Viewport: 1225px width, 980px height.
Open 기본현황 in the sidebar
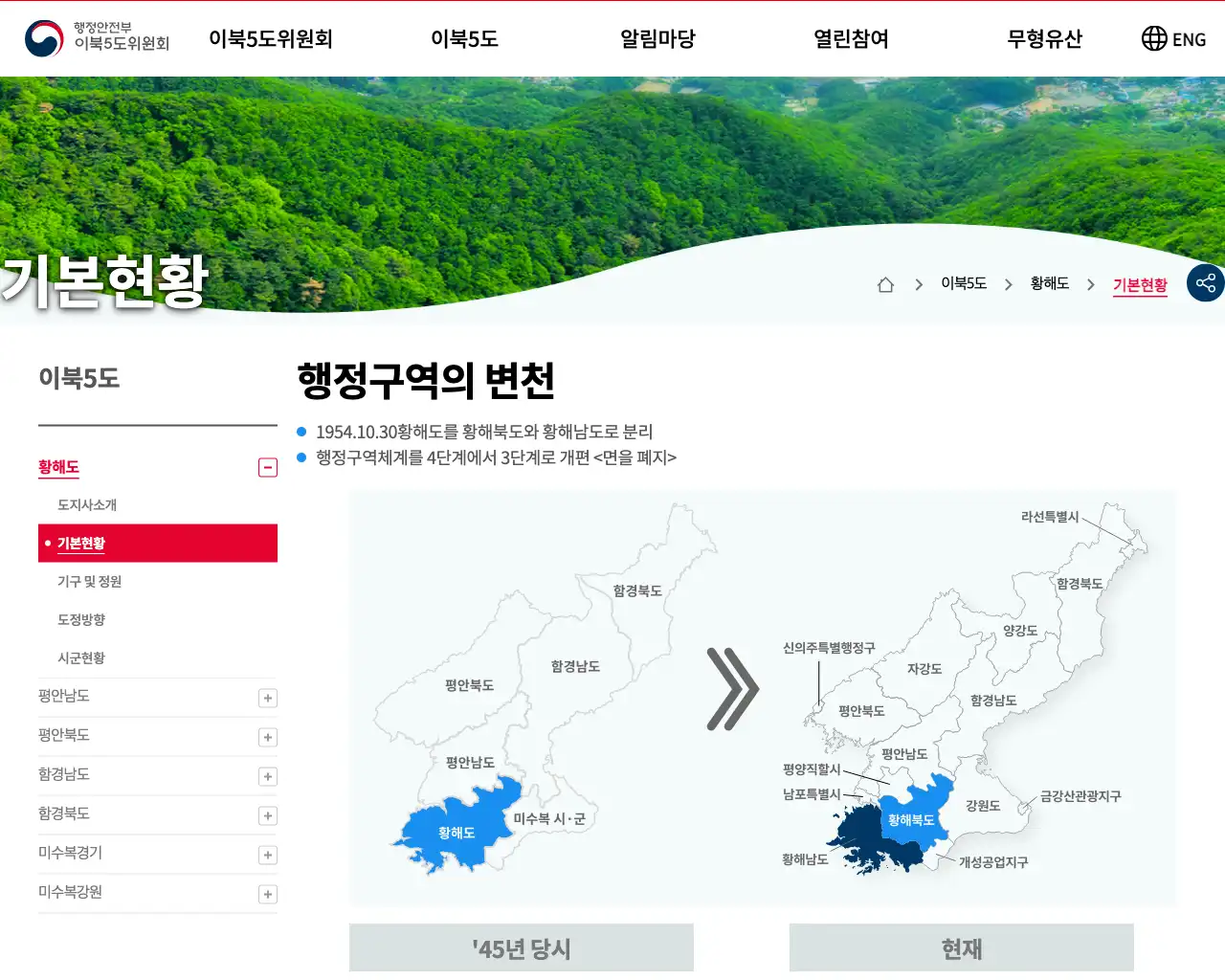(x=158, y=543)
